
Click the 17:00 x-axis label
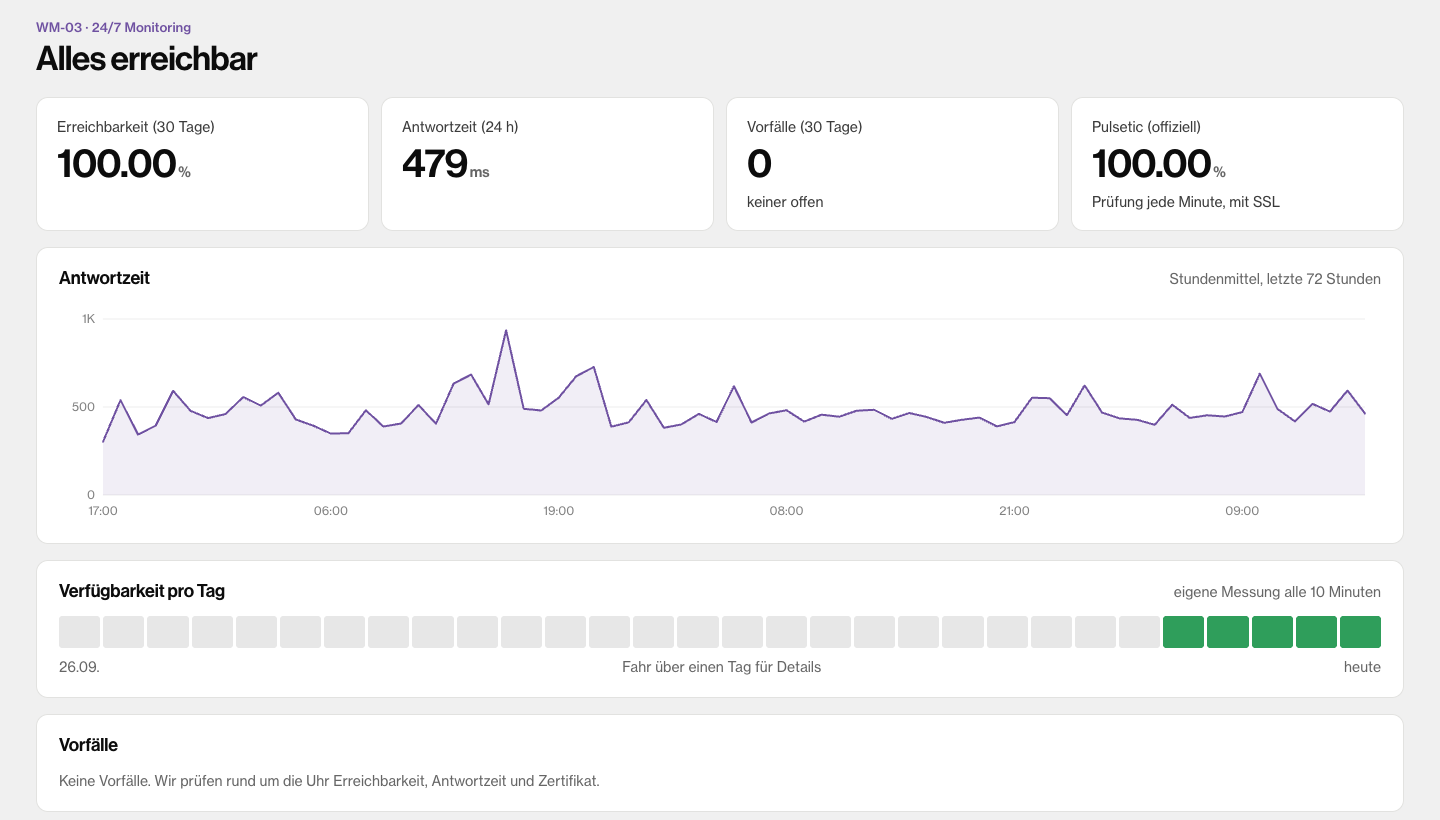pyautogui.click(x=103, y=511)
